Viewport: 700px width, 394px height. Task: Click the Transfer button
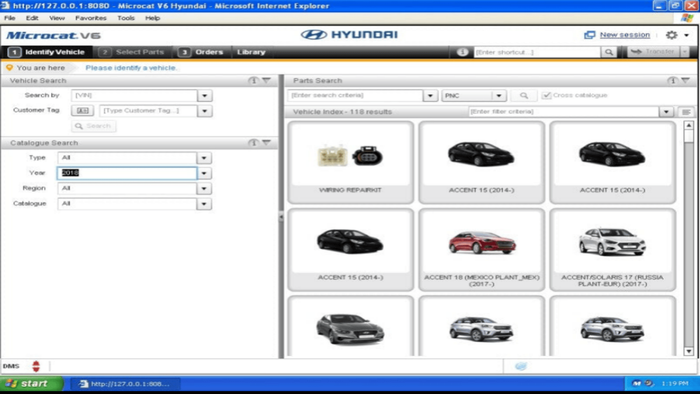(x=654, y=52)
